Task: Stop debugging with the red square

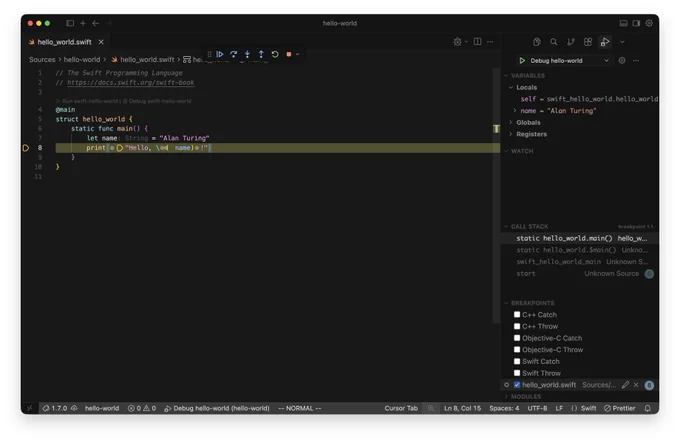Action: click(x=289, y=54)
